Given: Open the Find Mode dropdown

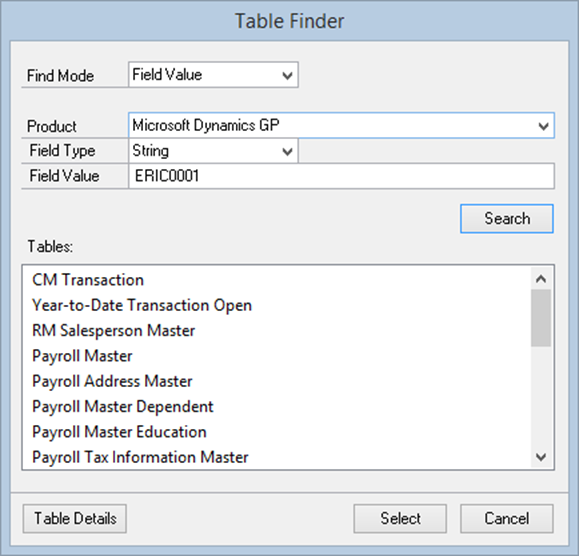Looking at the screenshot, I should [213, 75].
